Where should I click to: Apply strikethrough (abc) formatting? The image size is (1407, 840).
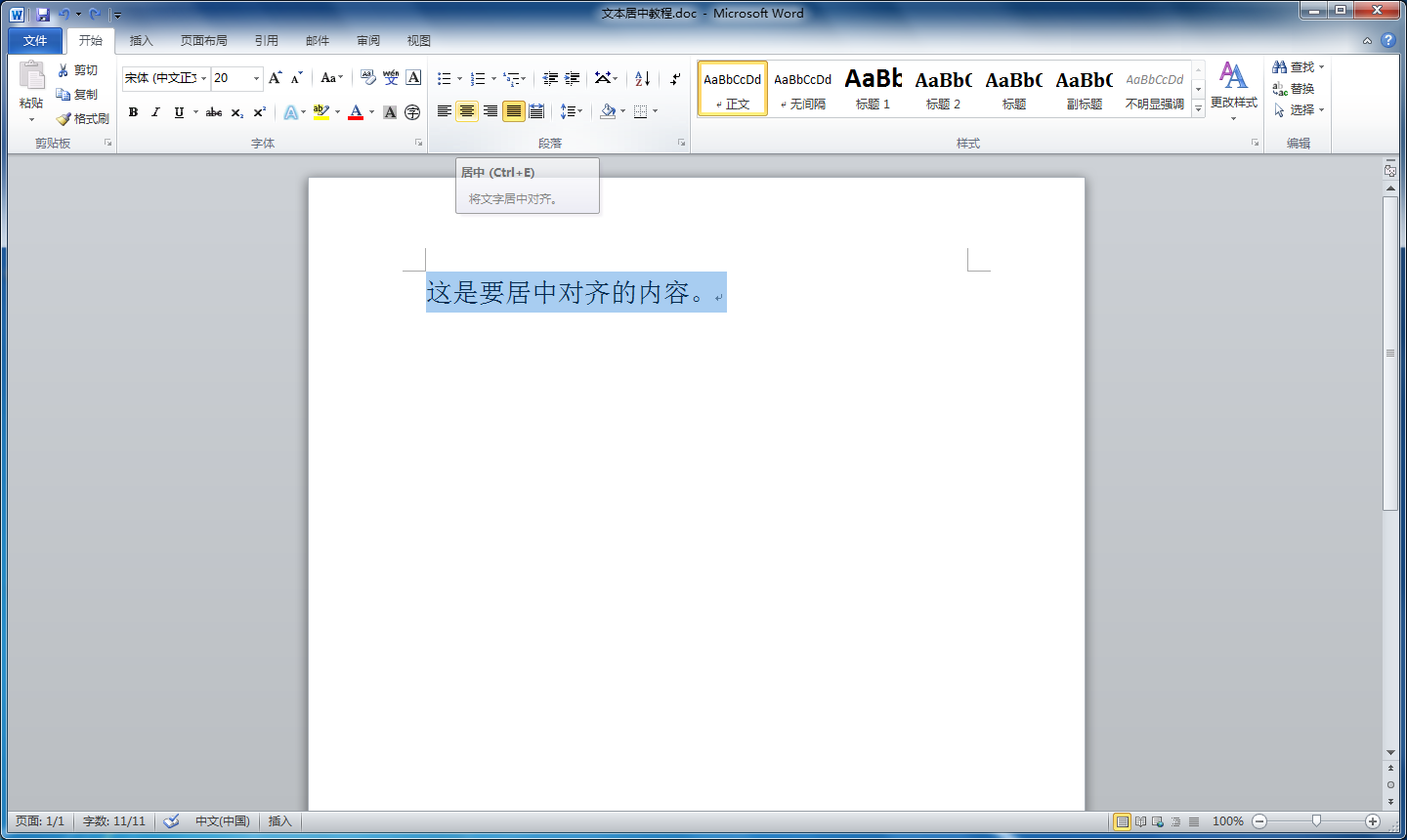pos(214,112)
